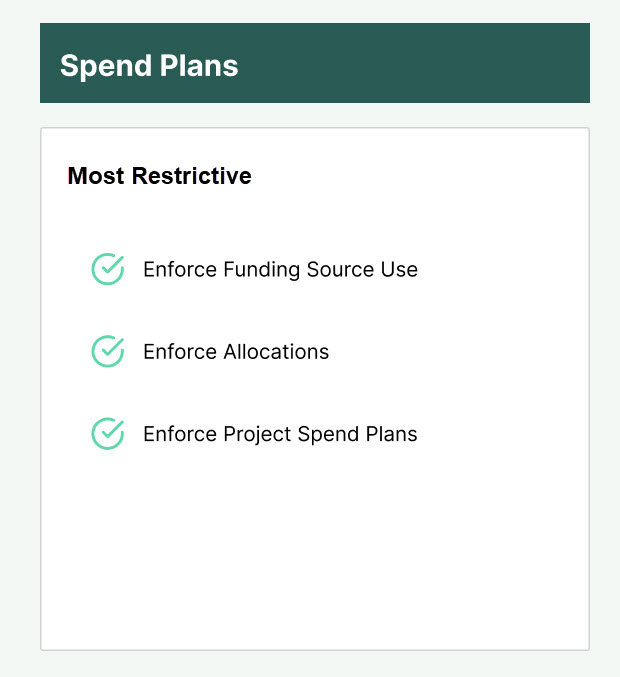Click the Enforce Project Spend Plans checkmark icon
Image resolution: width=620 pixels, height=677 pixels.
tap(108, 433)
